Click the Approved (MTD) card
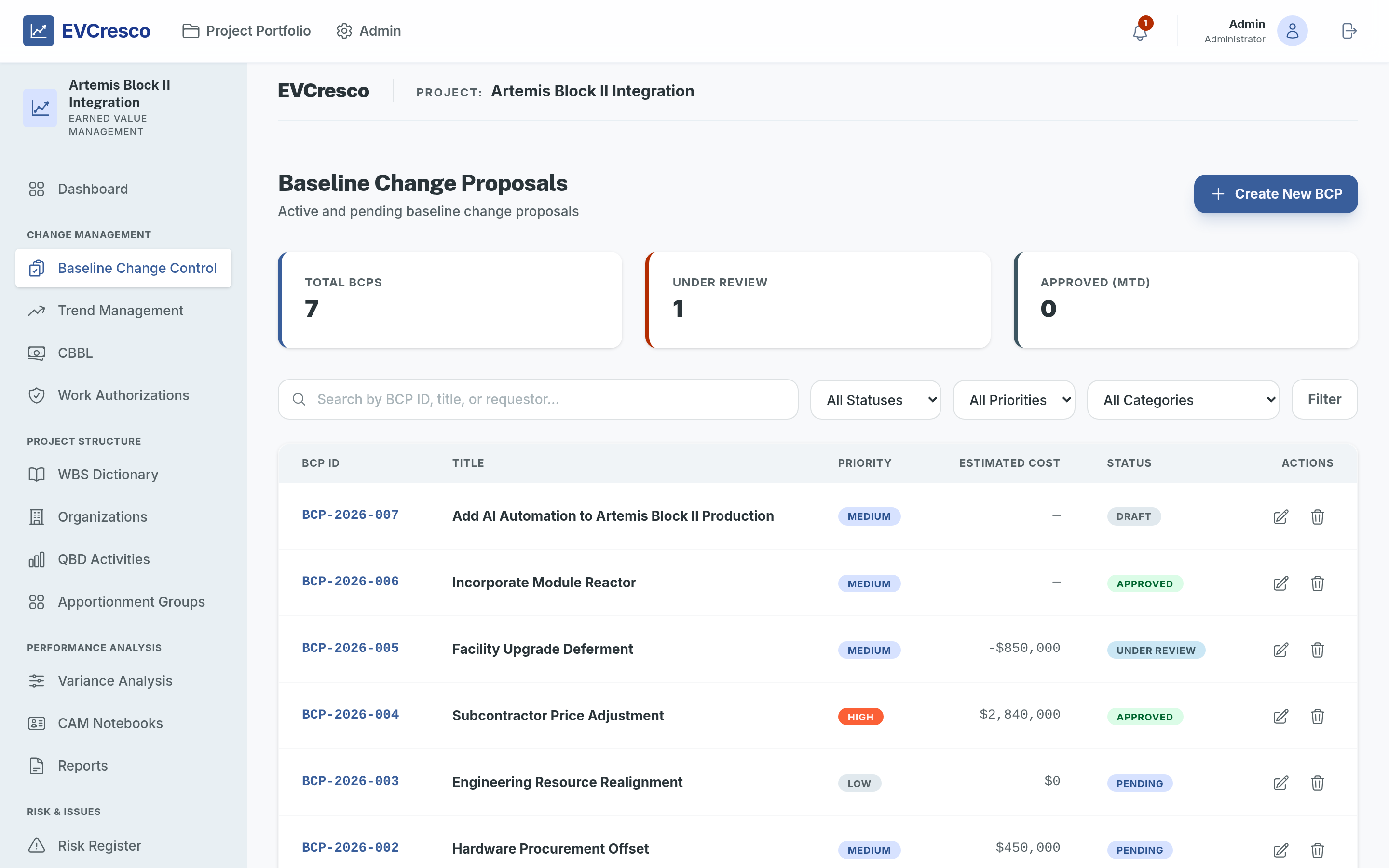The image size is (1389, 868). coord(1186,299)
